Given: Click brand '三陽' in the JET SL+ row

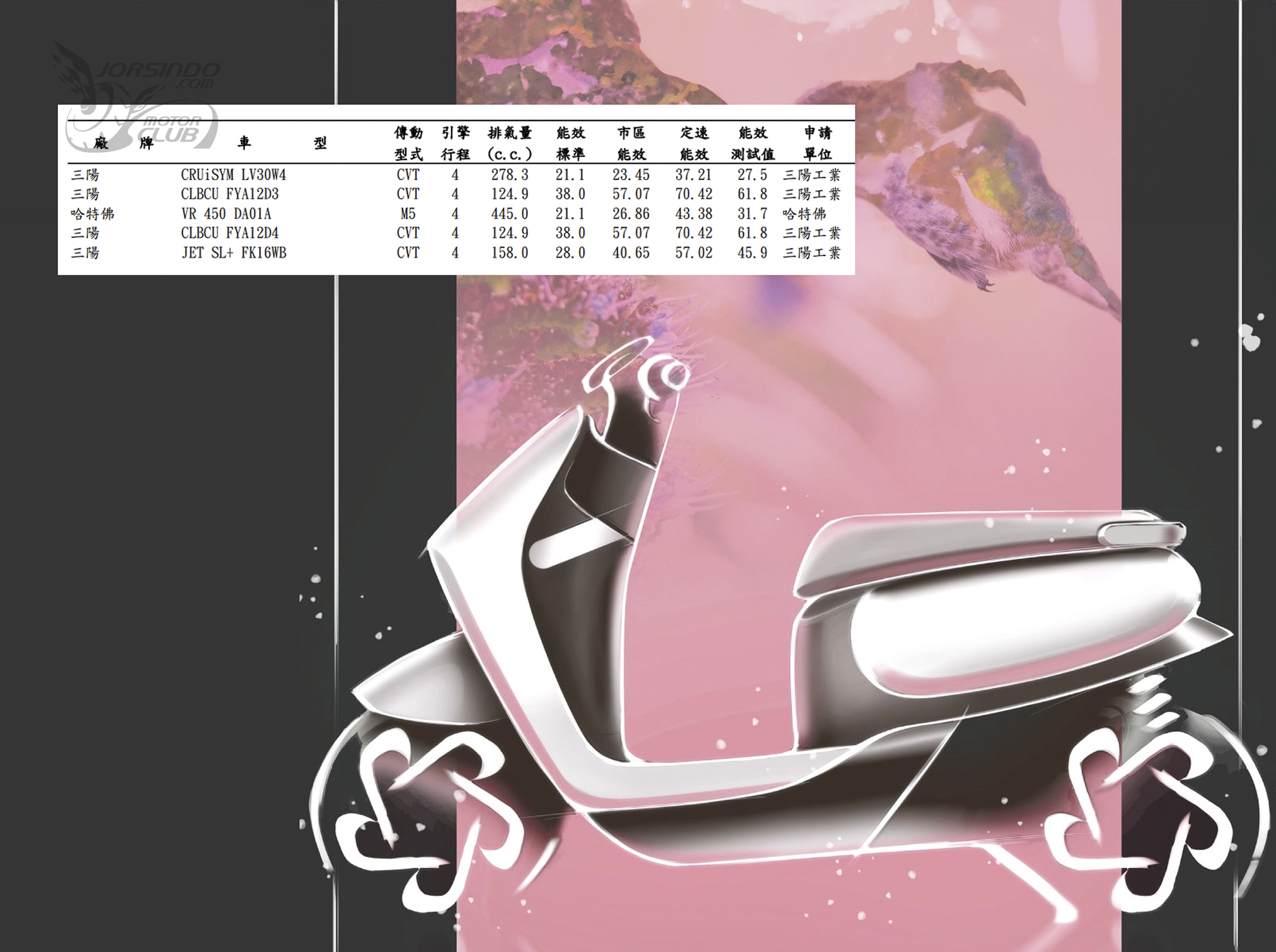Looking at the screenshot, I should click(x=85, y=253).
